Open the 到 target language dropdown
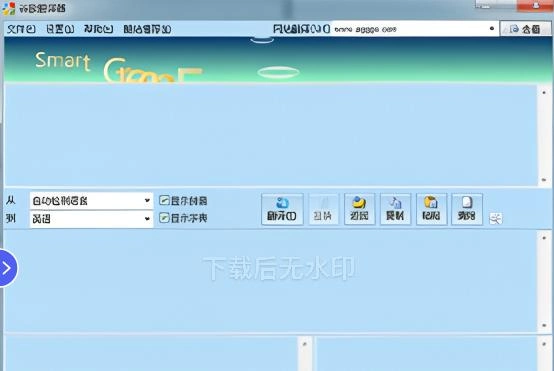Viewport: 554px width, 371px height. (x=92, y=219)
